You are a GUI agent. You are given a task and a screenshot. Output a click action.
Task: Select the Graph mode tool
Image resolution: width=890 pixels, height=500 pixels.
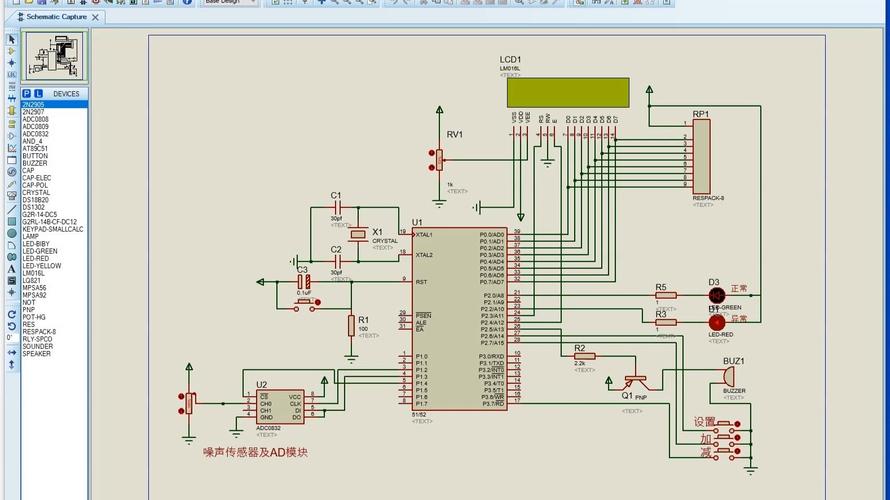pos(11,148)
